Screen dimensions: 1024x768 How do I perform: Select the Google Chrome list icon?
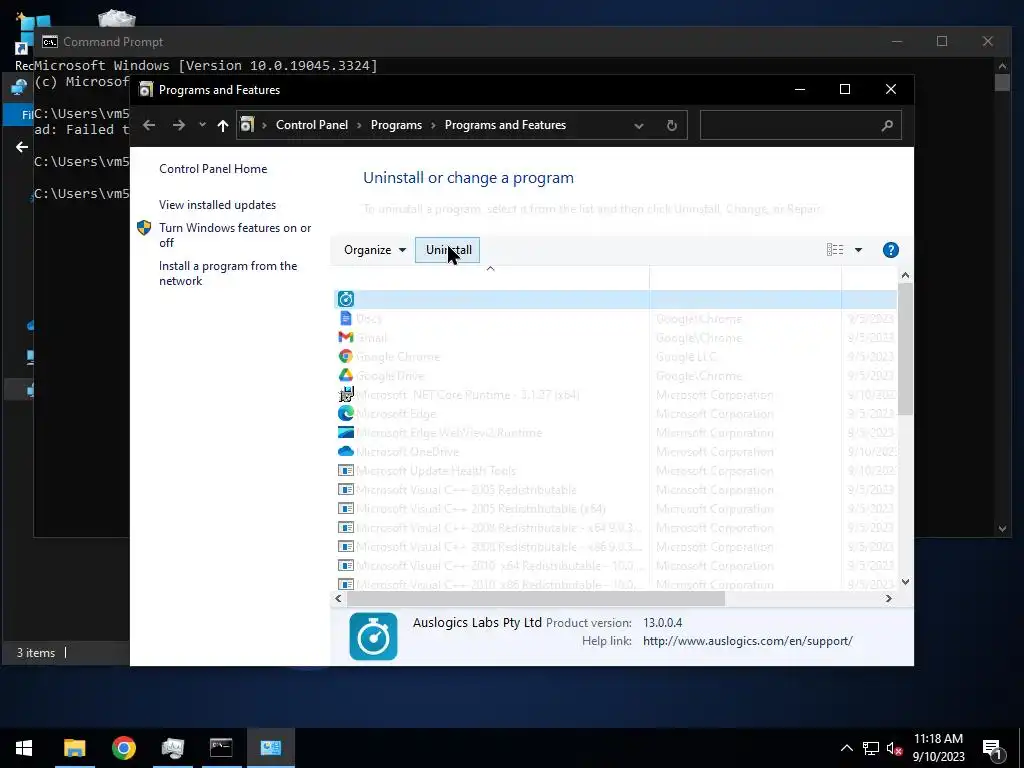click(345, 356)
